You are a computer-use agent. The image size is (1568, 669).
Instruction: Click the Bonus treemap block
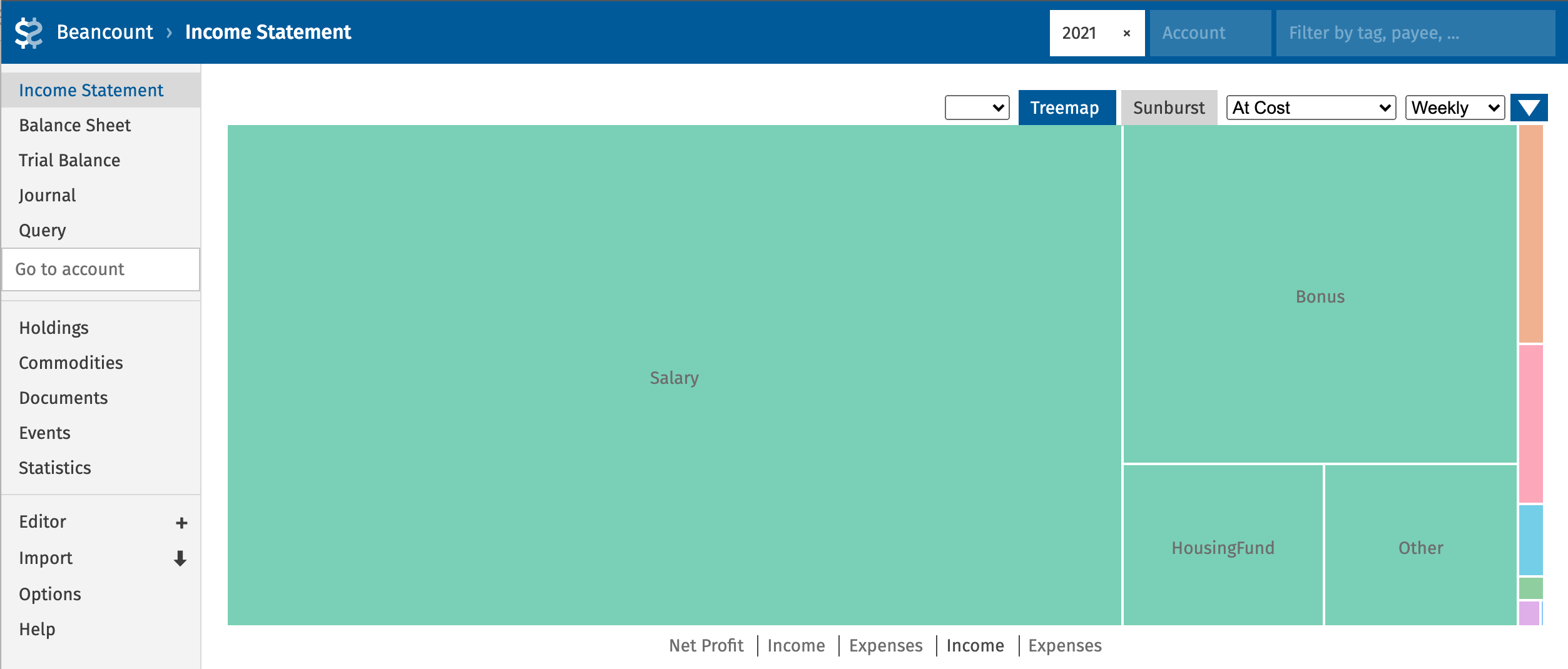[1320, 296]
